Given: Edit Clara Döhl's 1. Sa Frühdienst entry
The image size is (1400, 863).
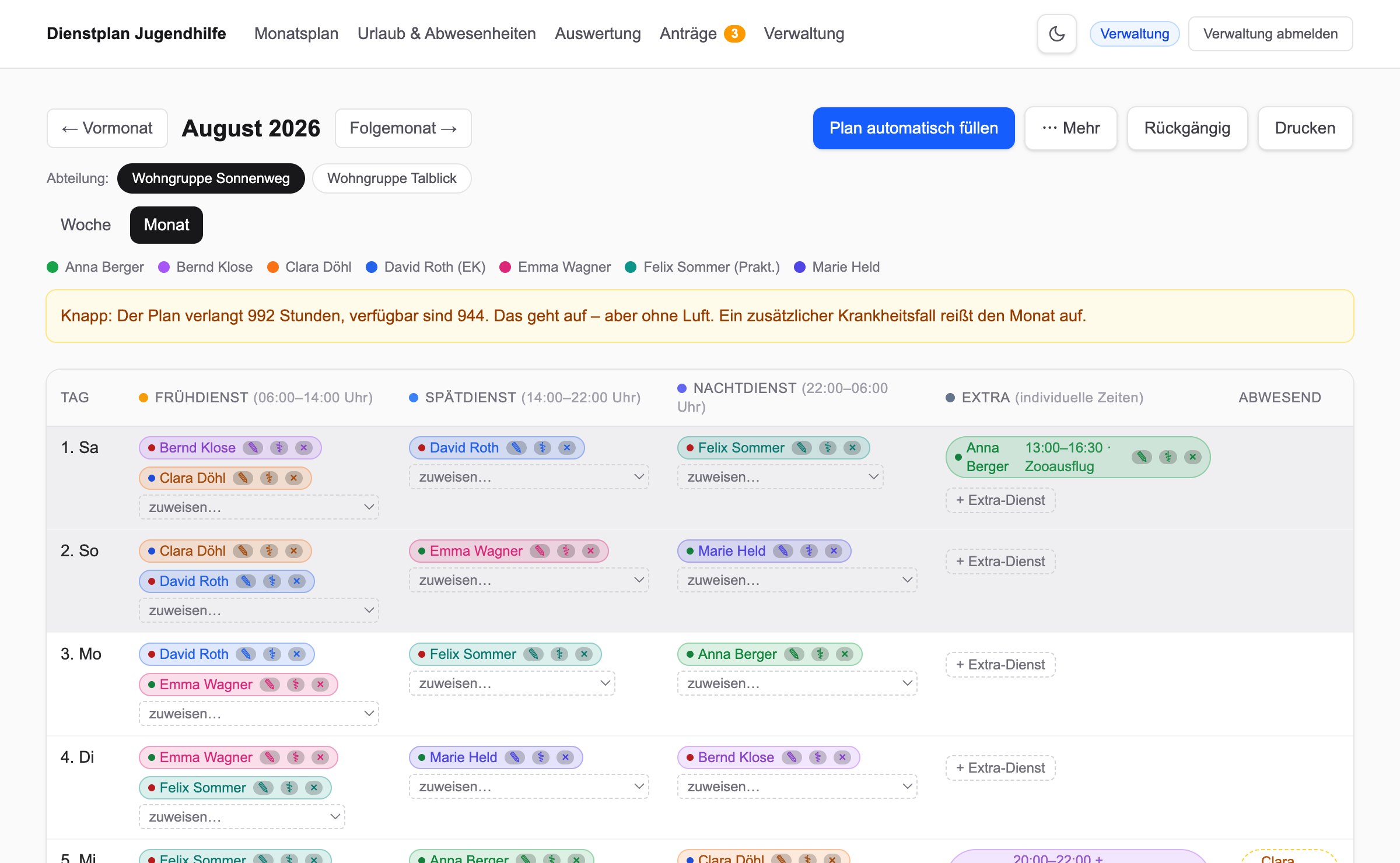Looking at the screenshot, I should (243, 478).
